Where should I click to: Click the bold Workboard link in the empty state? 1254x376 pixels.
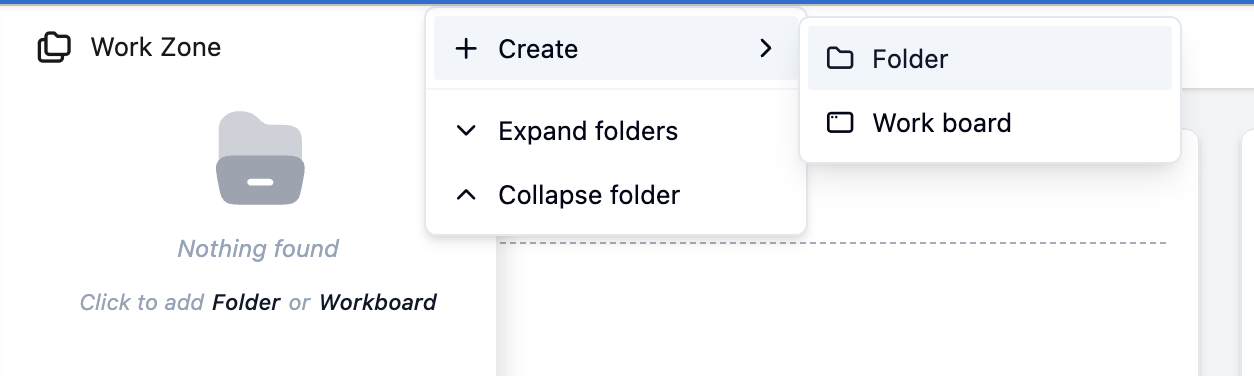click(x=378, y=302)
